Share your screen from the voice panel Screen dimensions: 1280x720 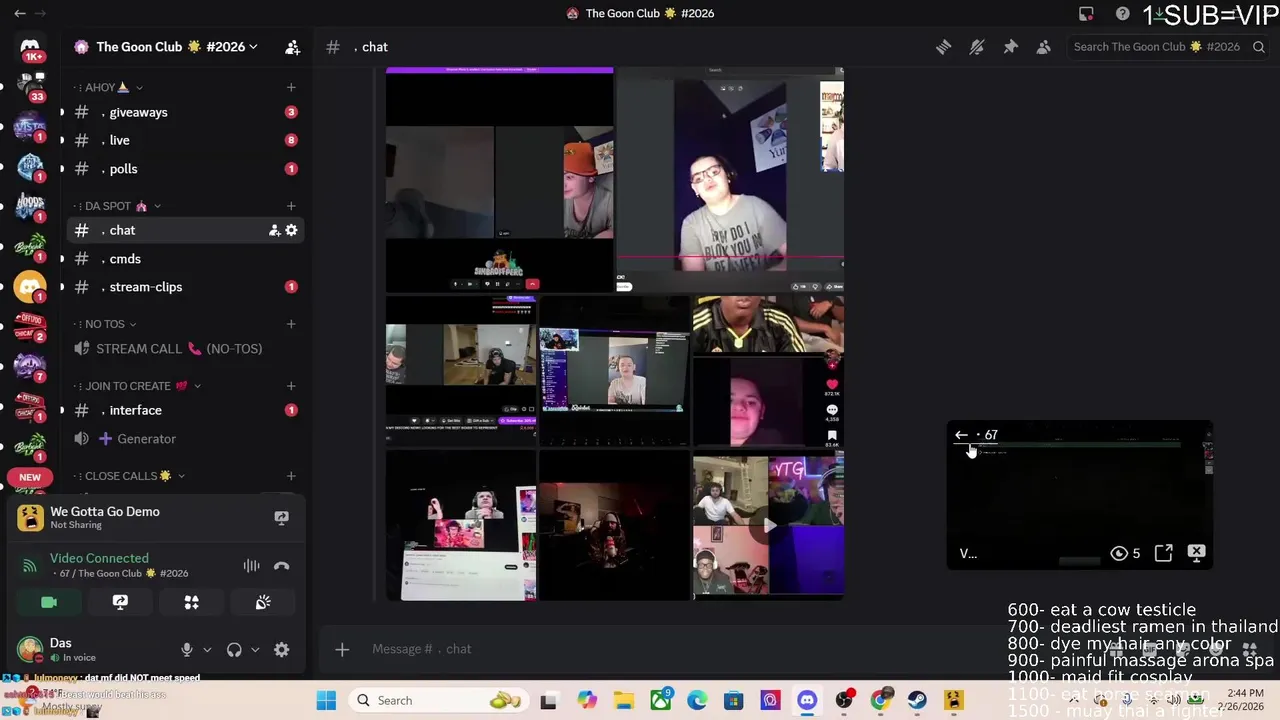(120, 602)
